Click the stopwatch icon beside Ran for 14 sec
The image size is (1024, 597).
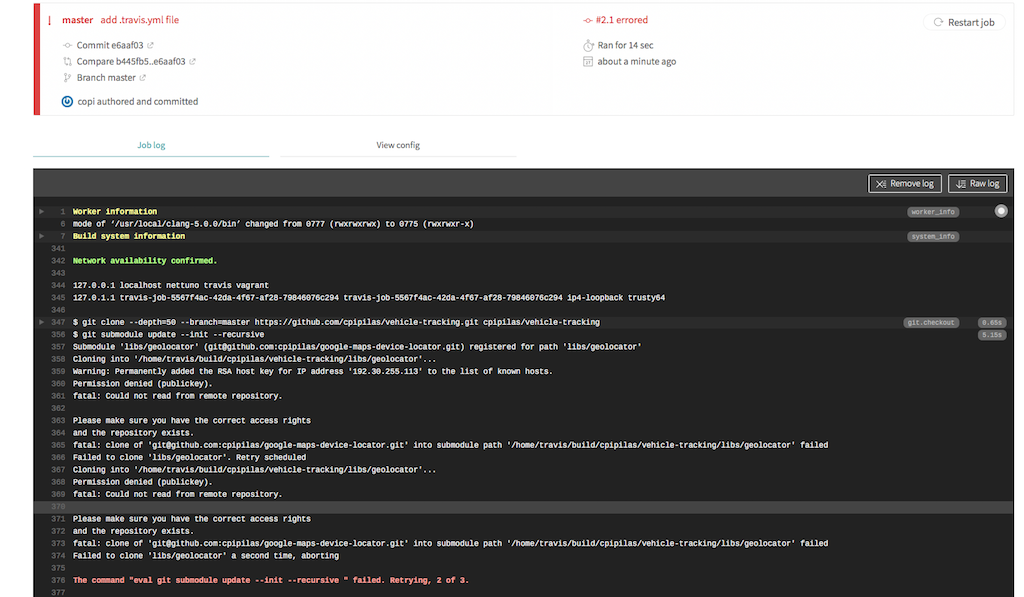click(588, 45)
